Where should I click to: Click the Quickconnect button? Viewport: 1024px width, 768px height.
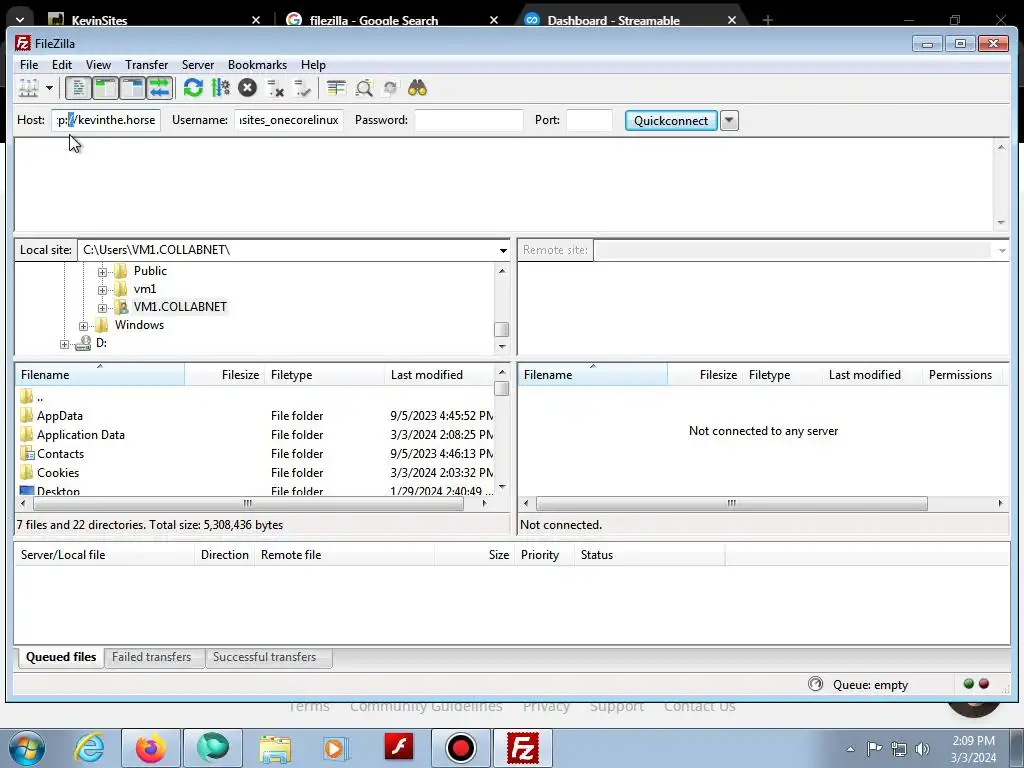pos(671,120)
